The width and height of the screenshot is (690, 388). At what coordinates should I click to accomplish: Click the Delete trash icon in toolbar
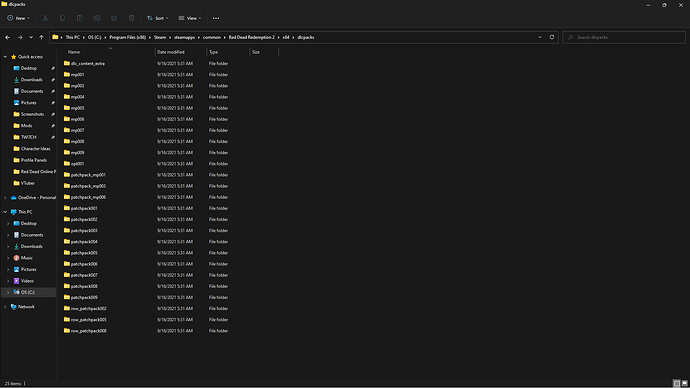click(131, 18)
